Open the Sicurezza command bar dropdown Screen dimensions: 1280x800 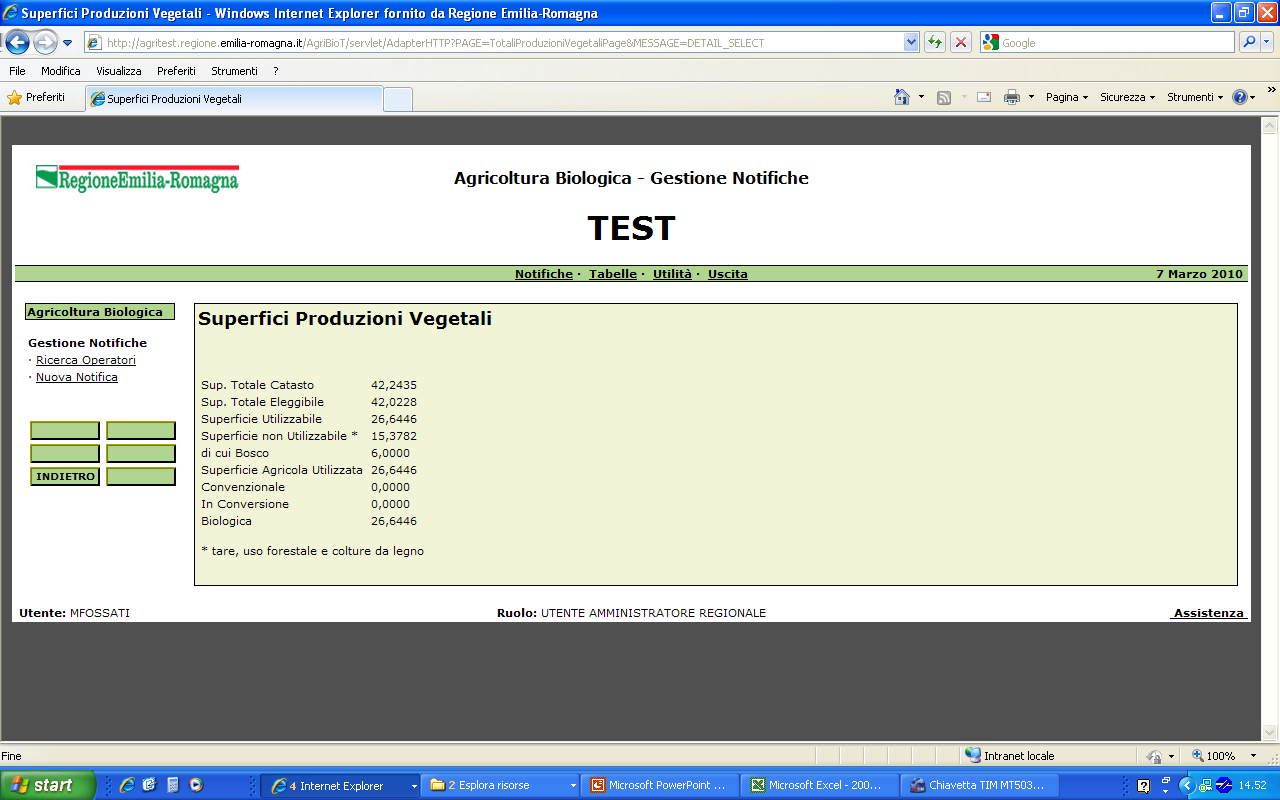pos(1127,97)
